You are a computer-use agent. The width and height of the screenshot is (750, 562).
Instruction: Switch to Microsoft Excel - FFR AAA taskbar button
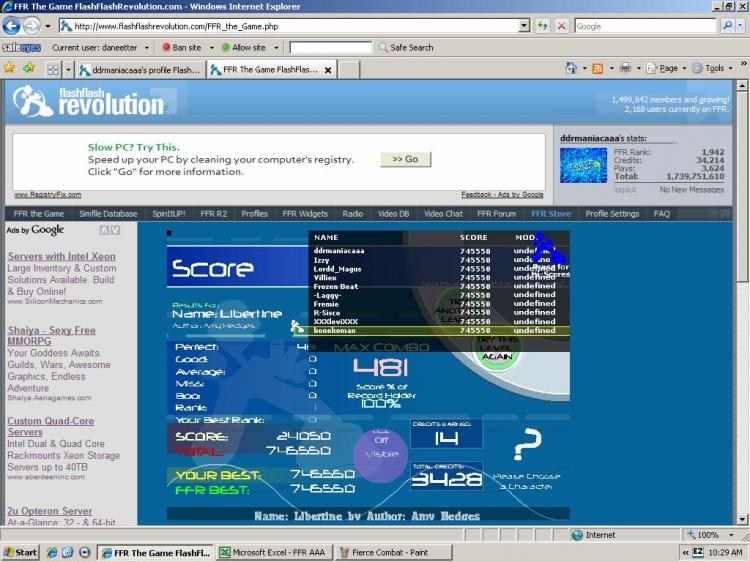(x=274, y=552)
